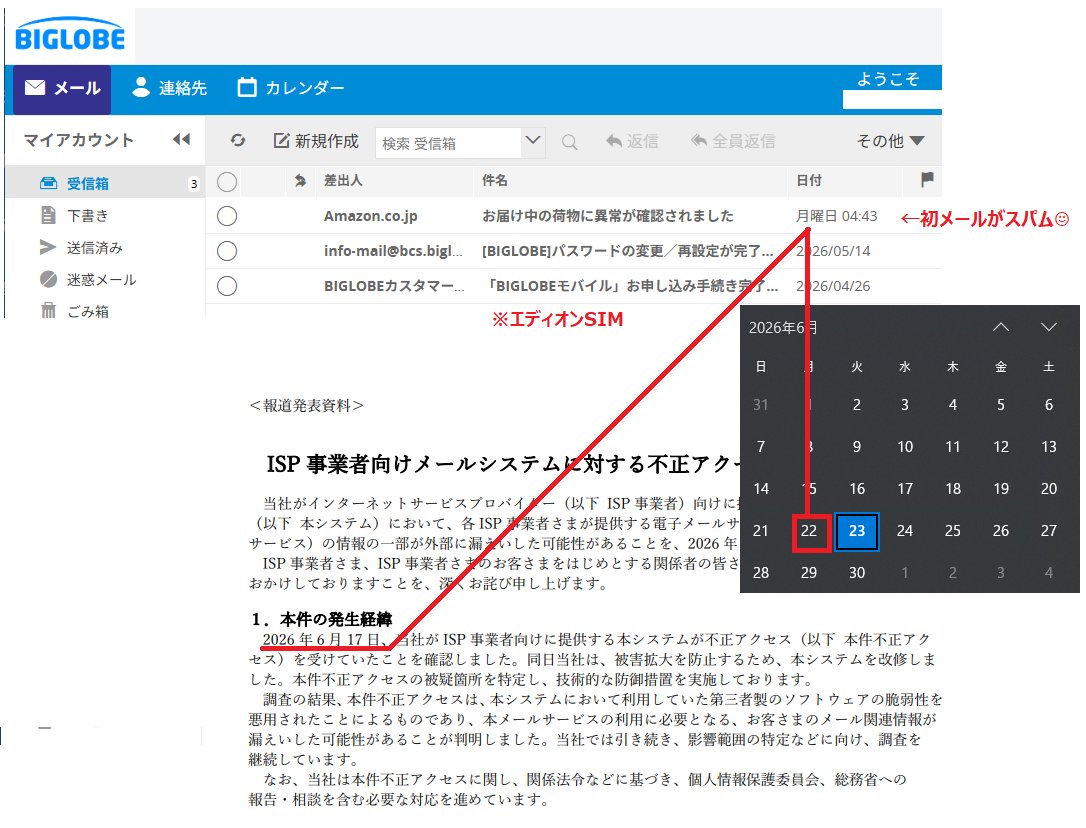Select June 28 in the calendar
Viewport: 1086px width, 828px height.
760,573
